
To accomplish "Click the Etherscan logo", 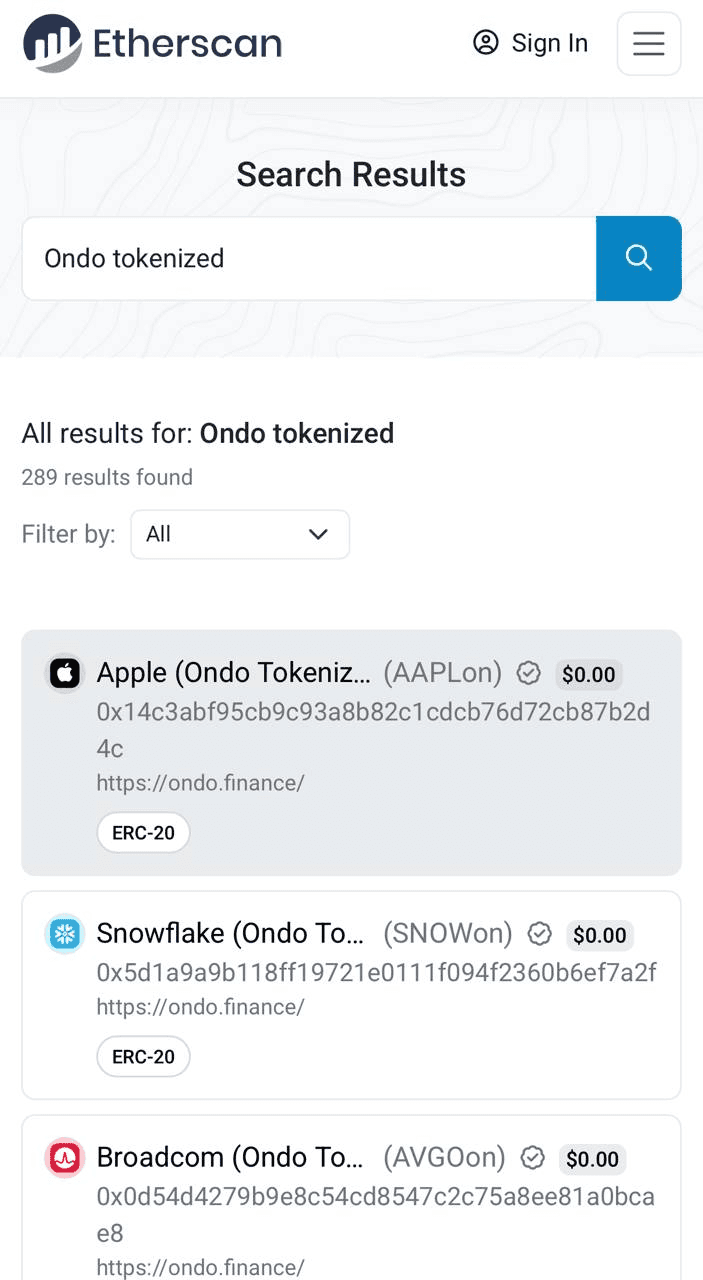I will [153, 43].
